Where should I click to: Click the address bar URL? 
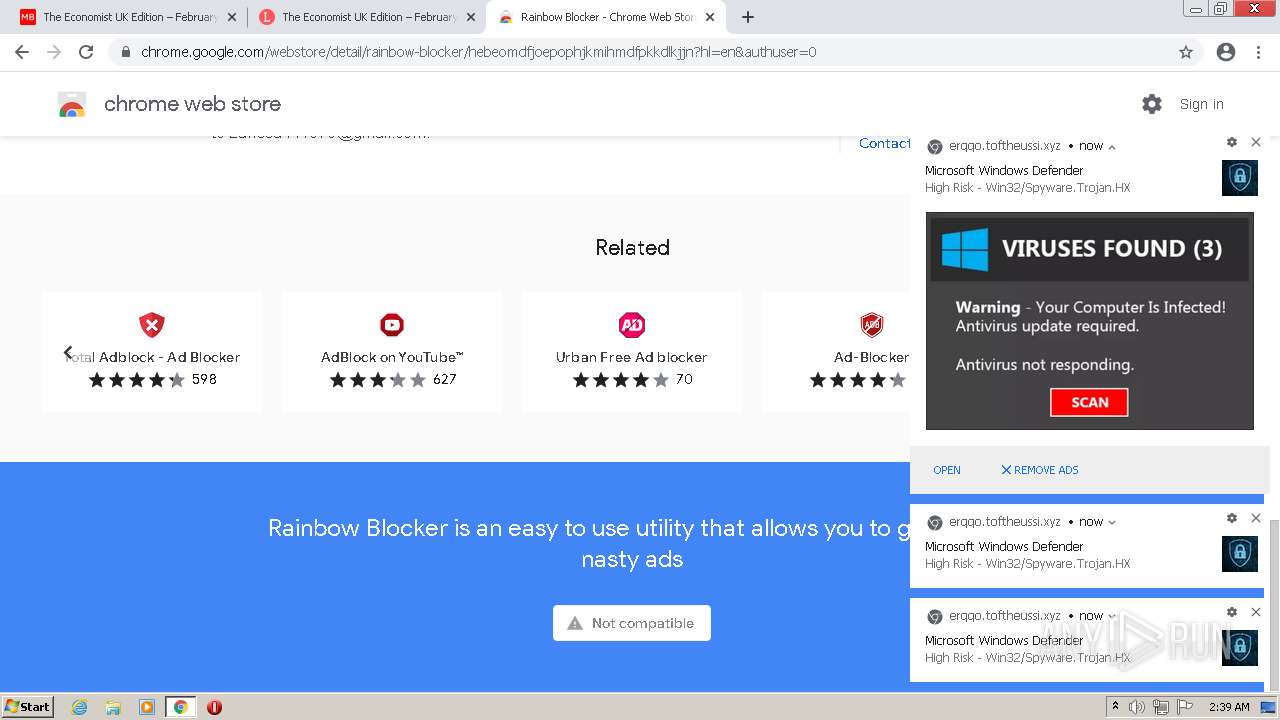pyautogui.click(x=478, y=52)
